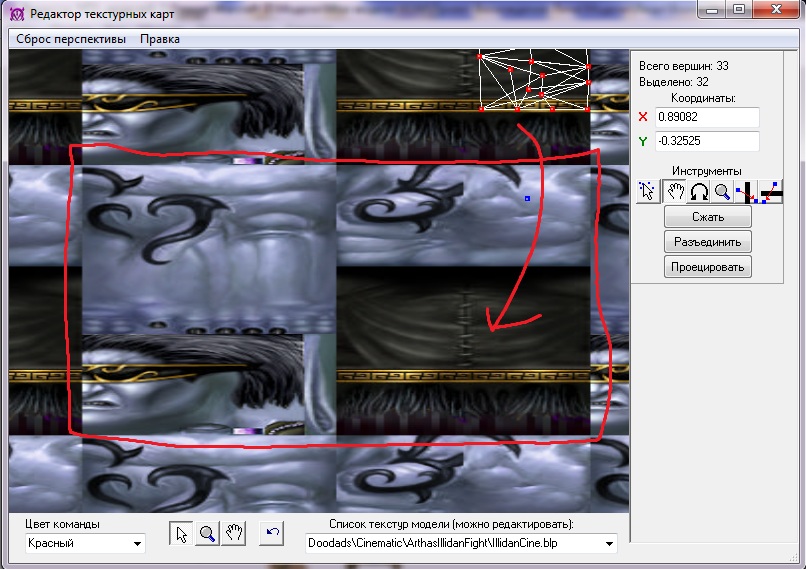Viewport: 806px width, 569px height.
Task: Click the Проецировать button
Action: tap(708, 267)
